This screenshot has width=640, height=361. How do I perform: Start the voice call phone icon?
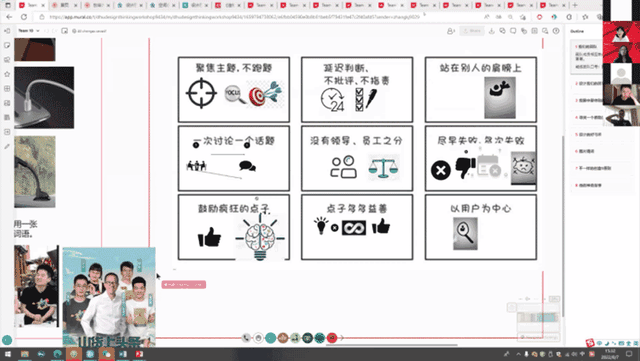tap(246, 338)
